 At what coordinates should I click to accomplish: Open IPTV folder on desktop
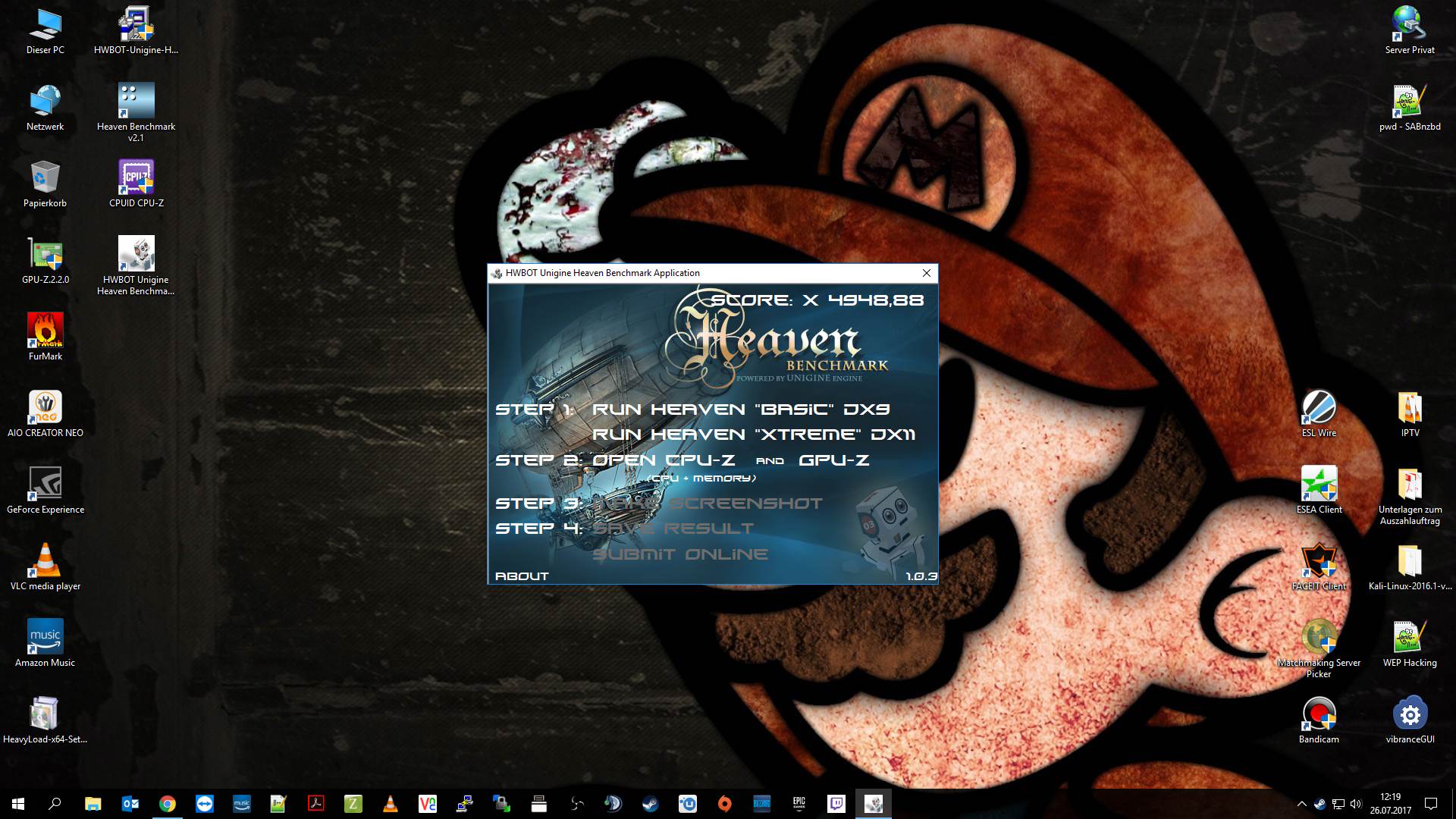coord(1410,414)
